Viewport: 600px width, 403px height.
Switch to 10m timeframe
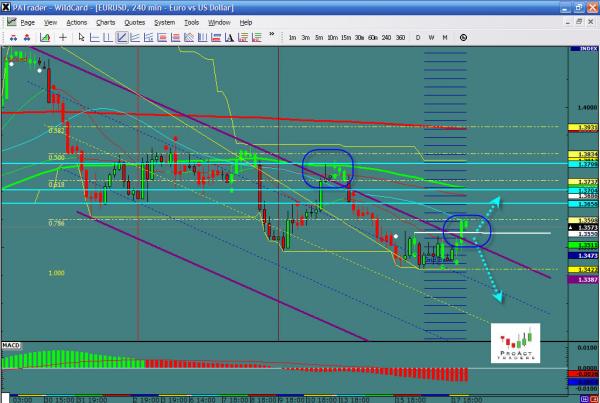point(333,38)
